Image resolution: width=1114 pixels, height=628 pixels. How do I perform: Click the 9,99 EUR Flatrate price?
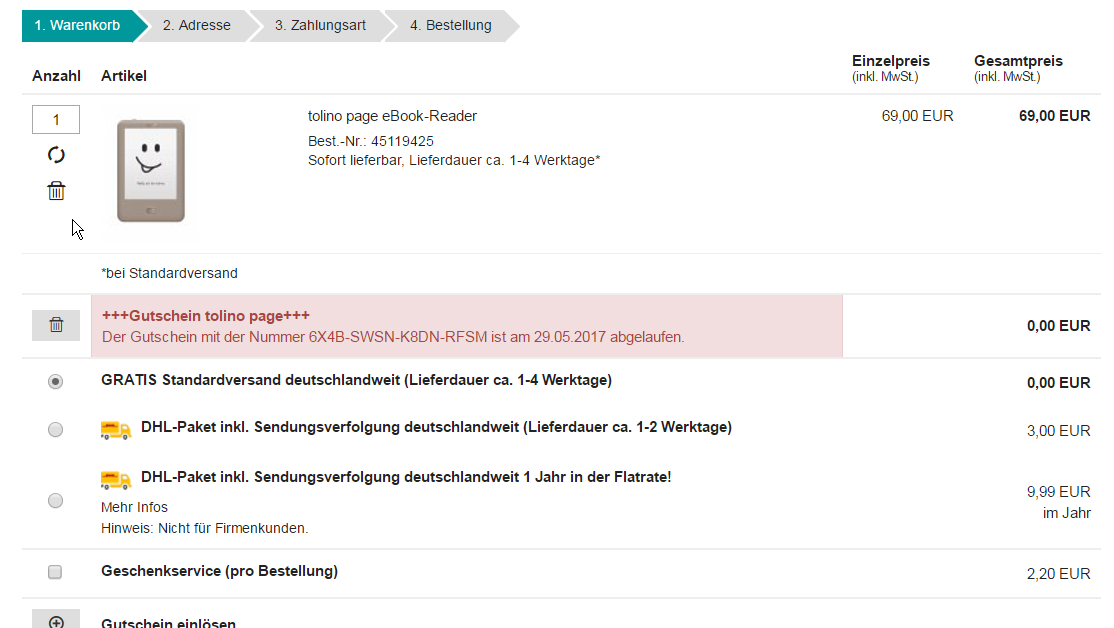click(1058, 492)
